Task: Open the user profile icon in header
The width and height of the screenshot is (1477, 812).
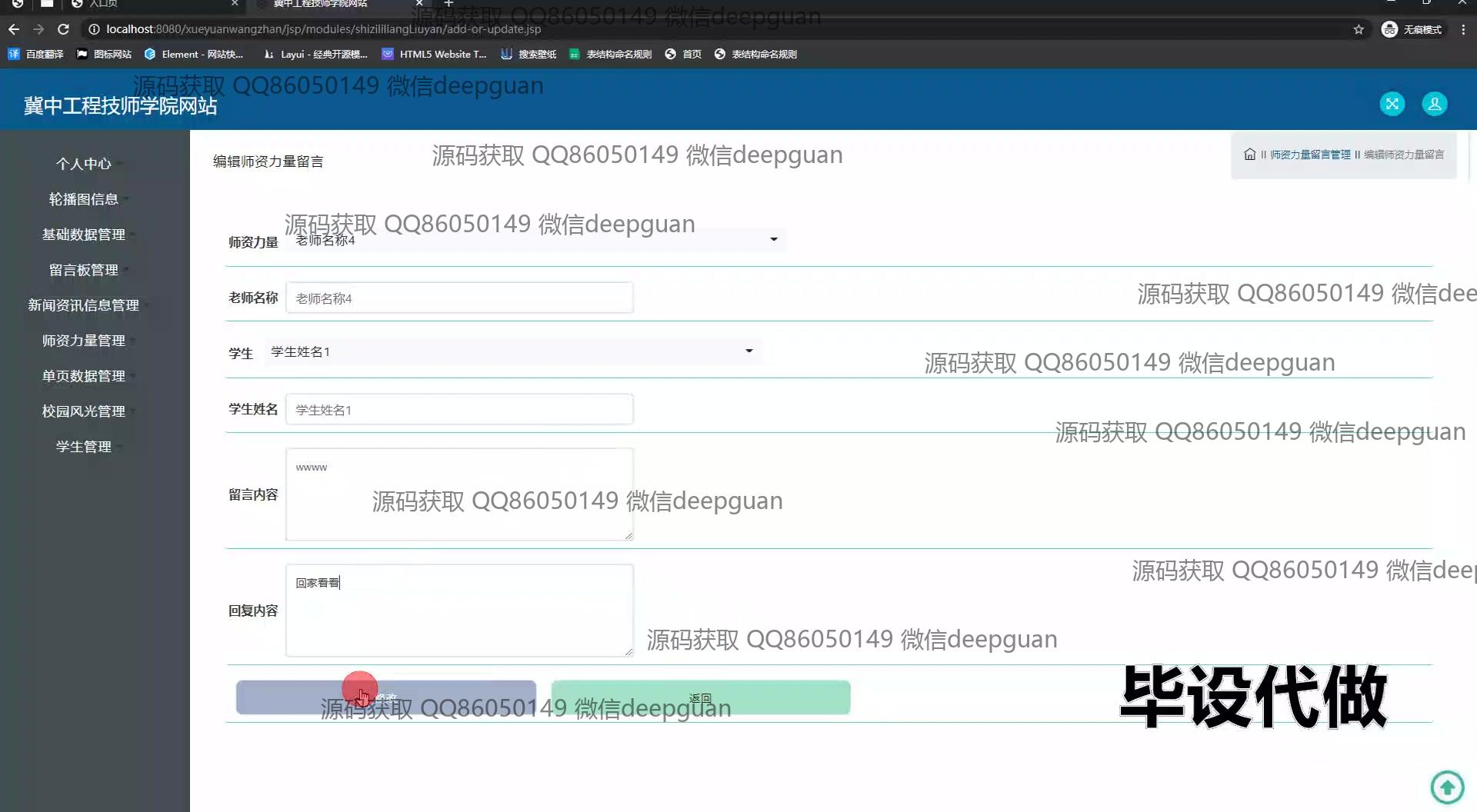Action: [1434, 104]
